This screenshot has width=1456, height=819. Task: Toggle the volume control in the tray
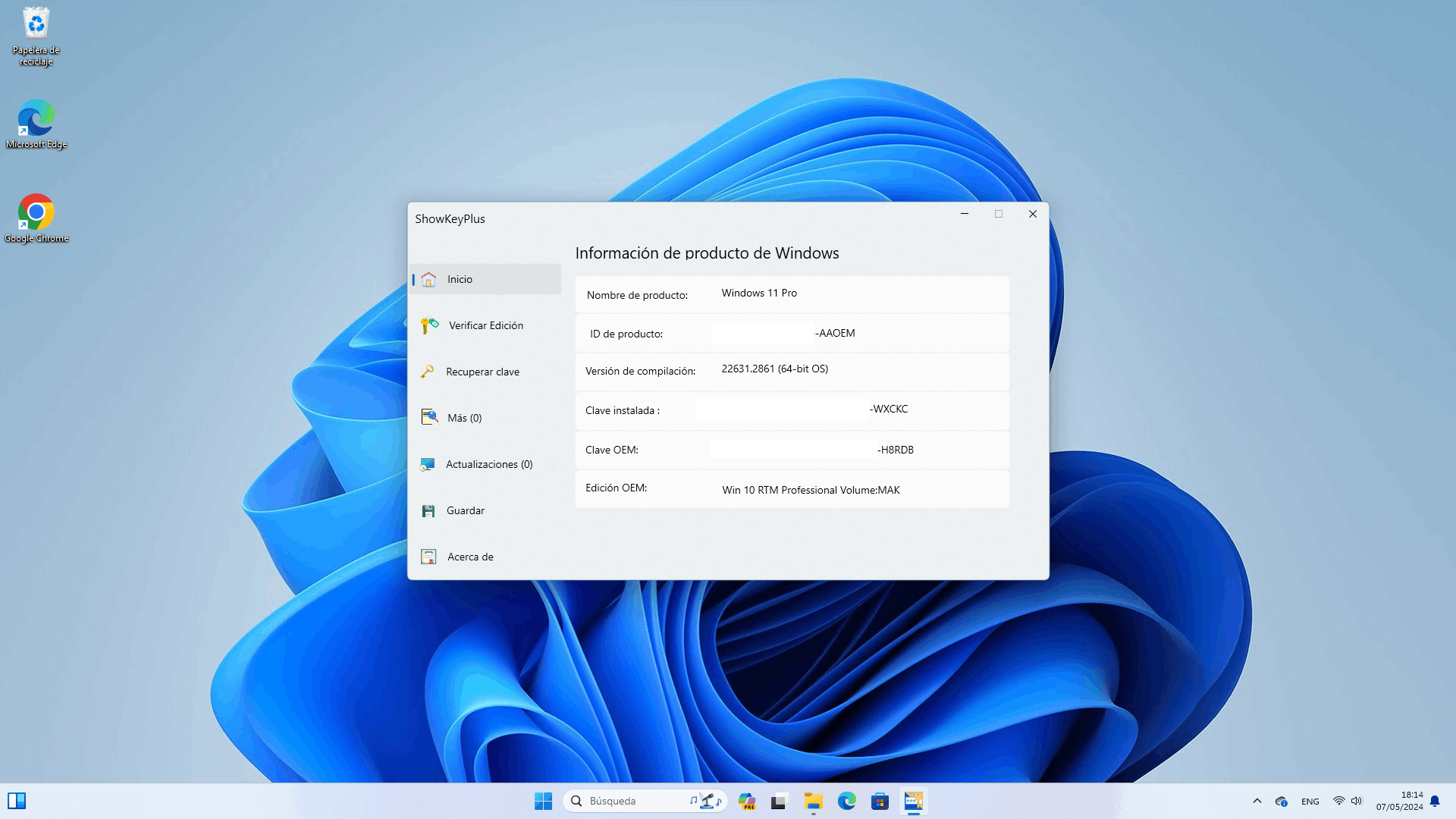[1356, 801]
